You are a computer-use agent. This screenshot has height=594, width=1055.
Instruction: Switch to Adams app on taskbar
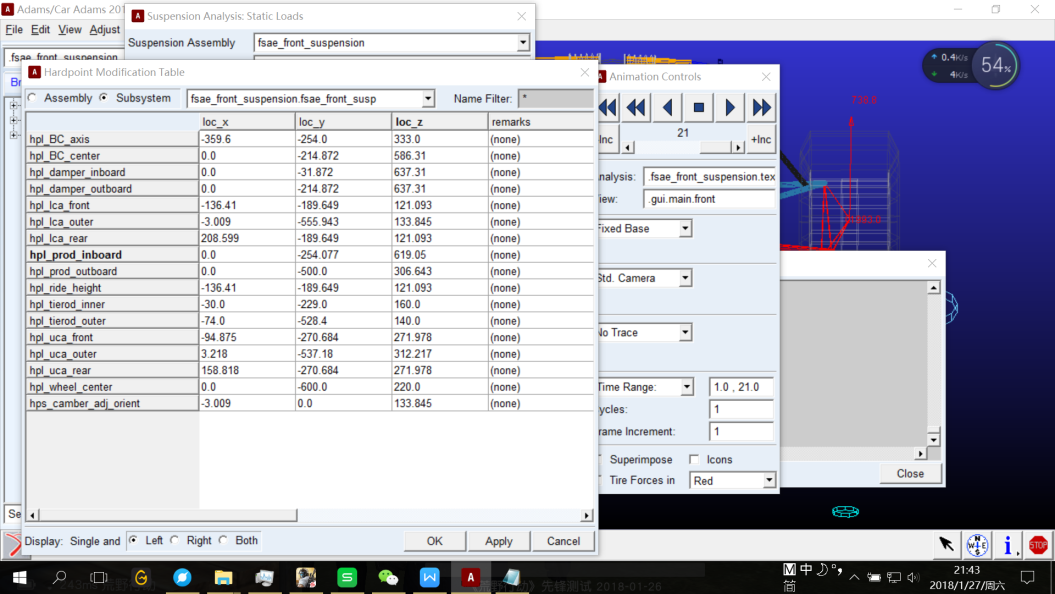coord(470,577)
